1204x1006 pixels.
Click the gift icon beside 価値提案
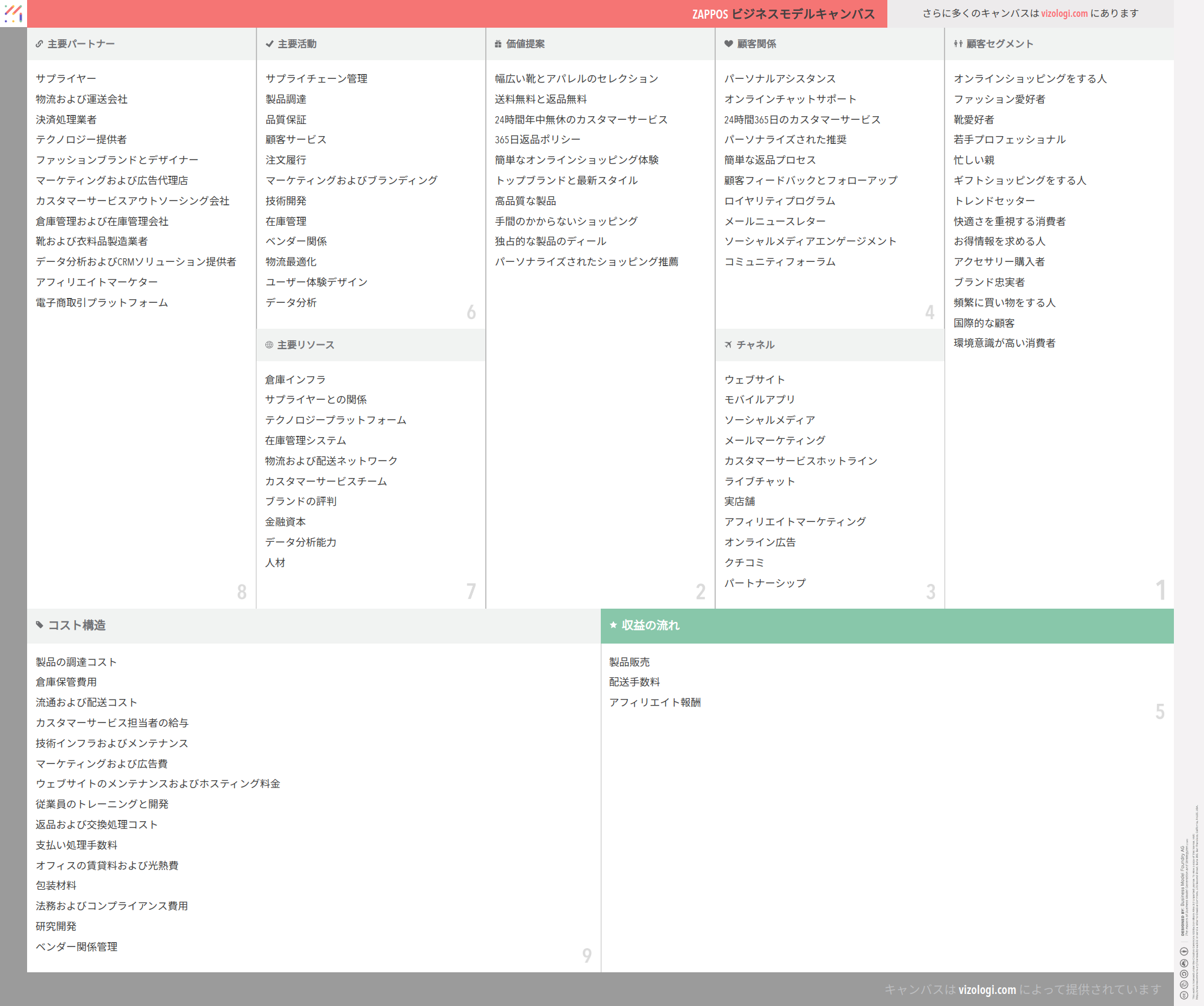click(x=498, y=44)
